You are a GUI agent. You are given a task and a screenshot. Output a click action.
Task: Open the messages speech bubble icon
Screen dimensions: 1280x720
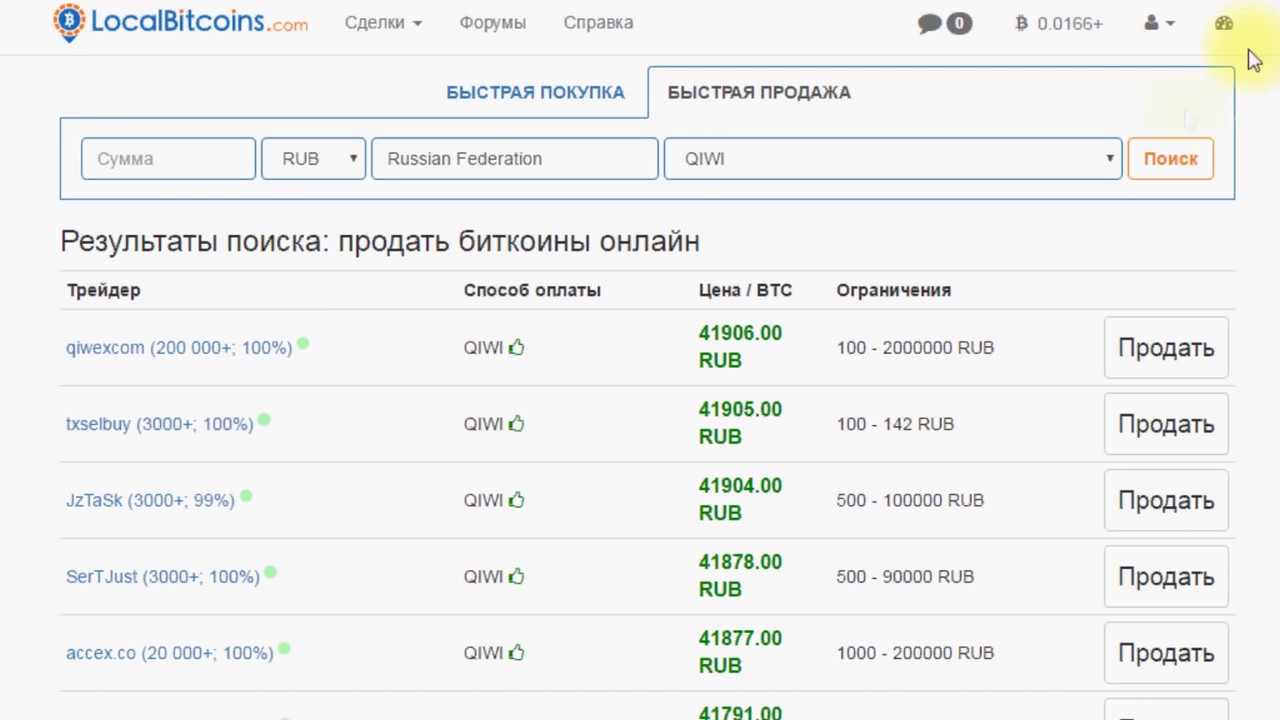(x=930, y=23)
